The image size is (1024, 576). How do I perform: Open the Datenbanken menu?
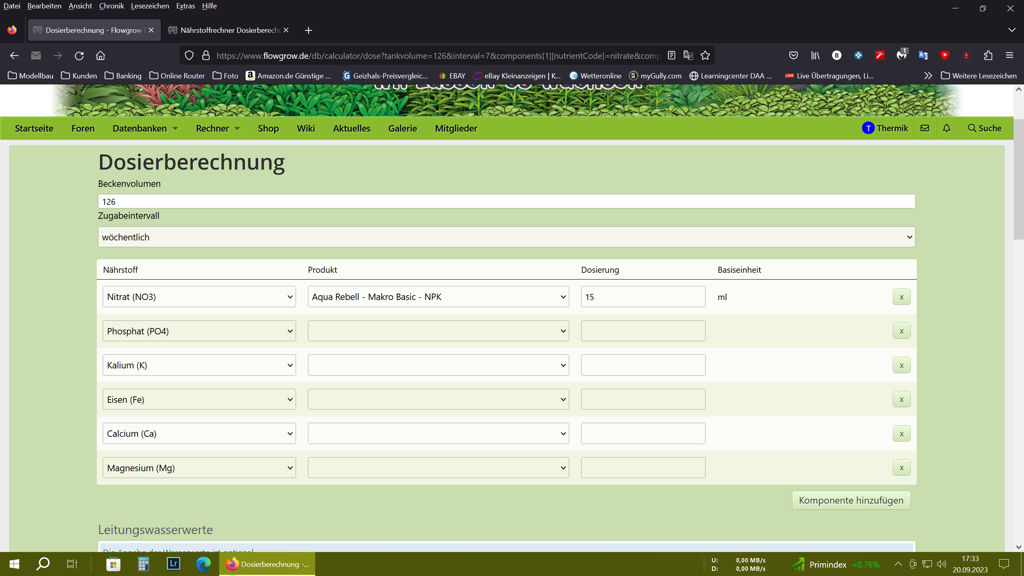click(145, 128)
